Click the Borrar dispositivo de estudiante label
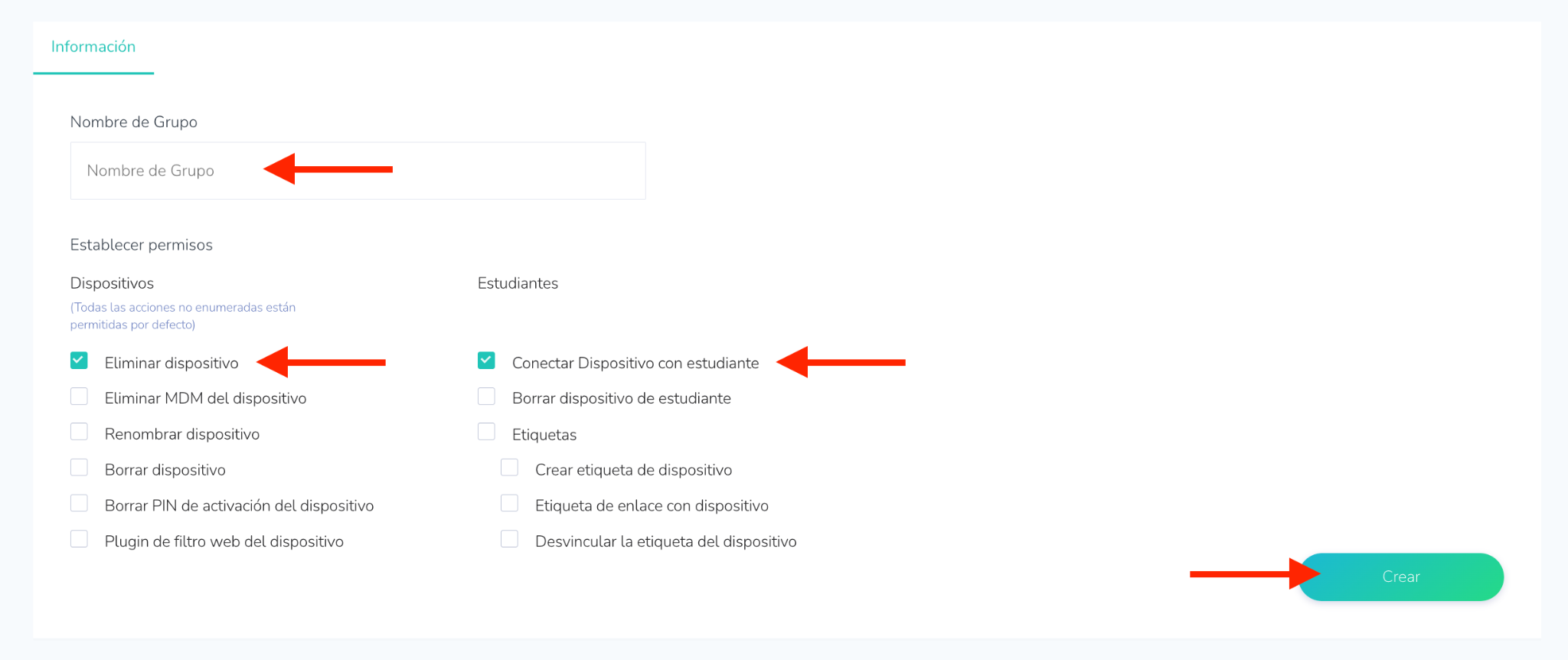Screen dimensions: 1568x660 tap(621, 398)
